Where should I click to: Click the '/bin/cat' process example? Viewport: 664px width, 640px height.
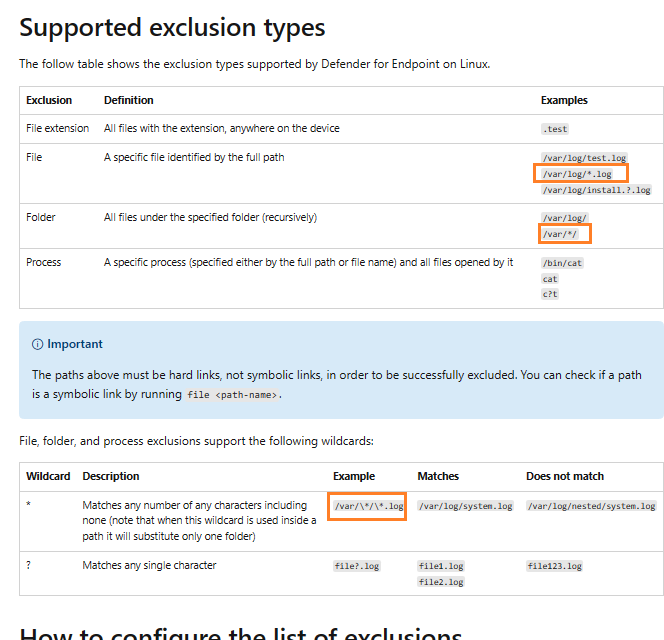(562, 263)
